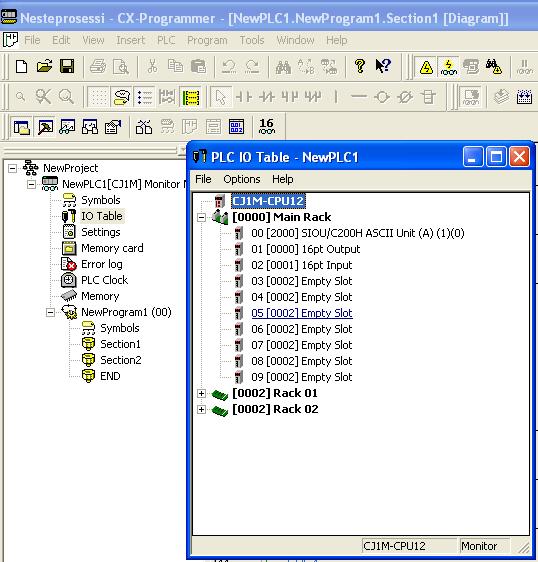
Task: Select Section2 under NewProgram1
Action: (x=121, y=360)
